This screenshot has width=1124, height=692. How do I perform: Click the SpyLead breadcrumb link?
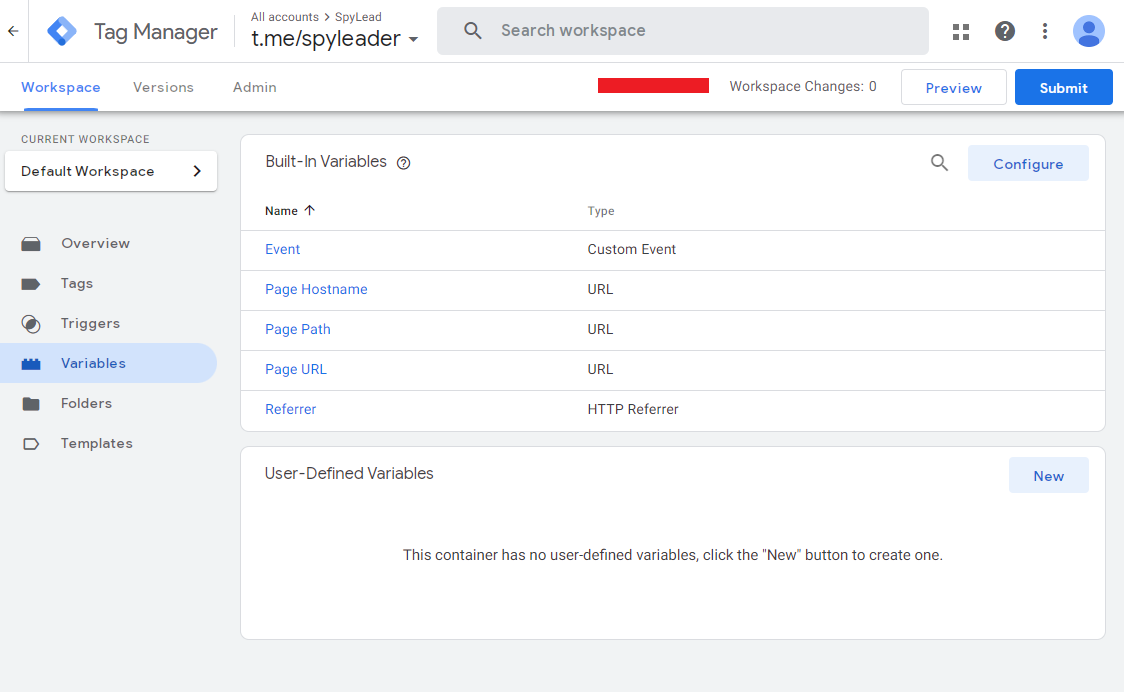click(358, 16)
